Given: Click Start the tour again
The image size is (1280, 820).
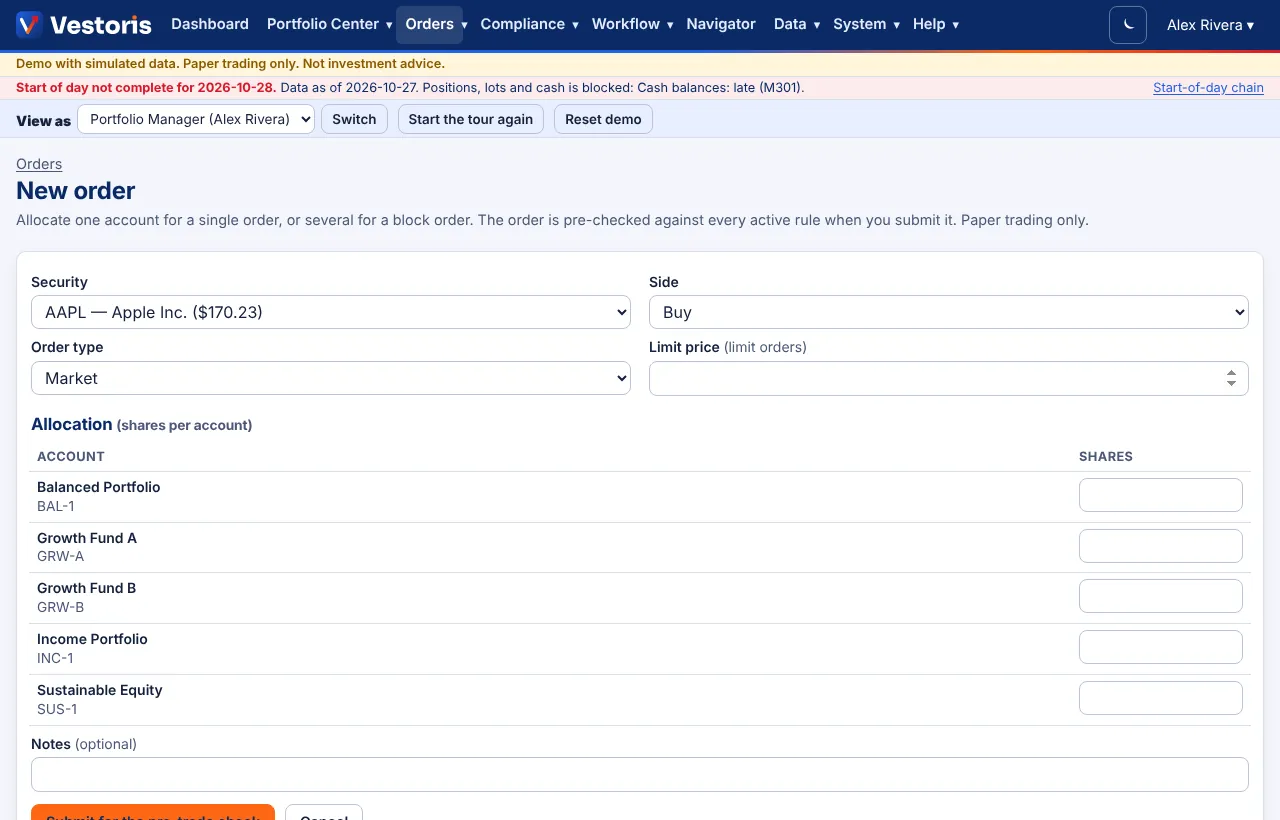Looking at the screenshot, I should 471,119.
